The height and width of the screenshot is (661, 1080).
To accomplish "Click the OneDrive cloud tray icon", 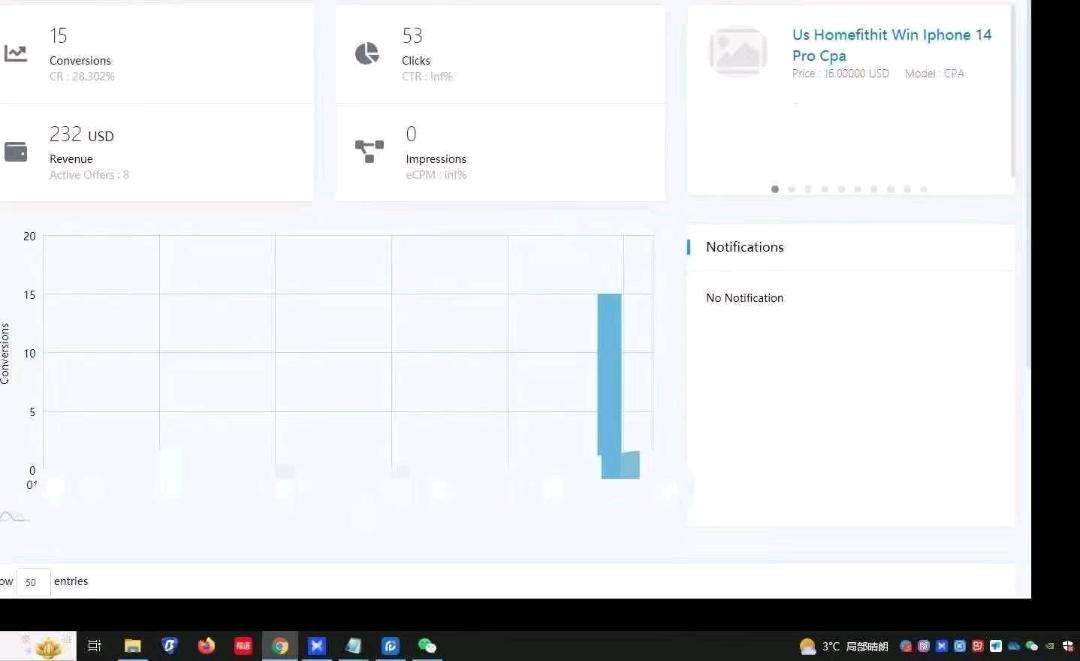I will 1014,646.
